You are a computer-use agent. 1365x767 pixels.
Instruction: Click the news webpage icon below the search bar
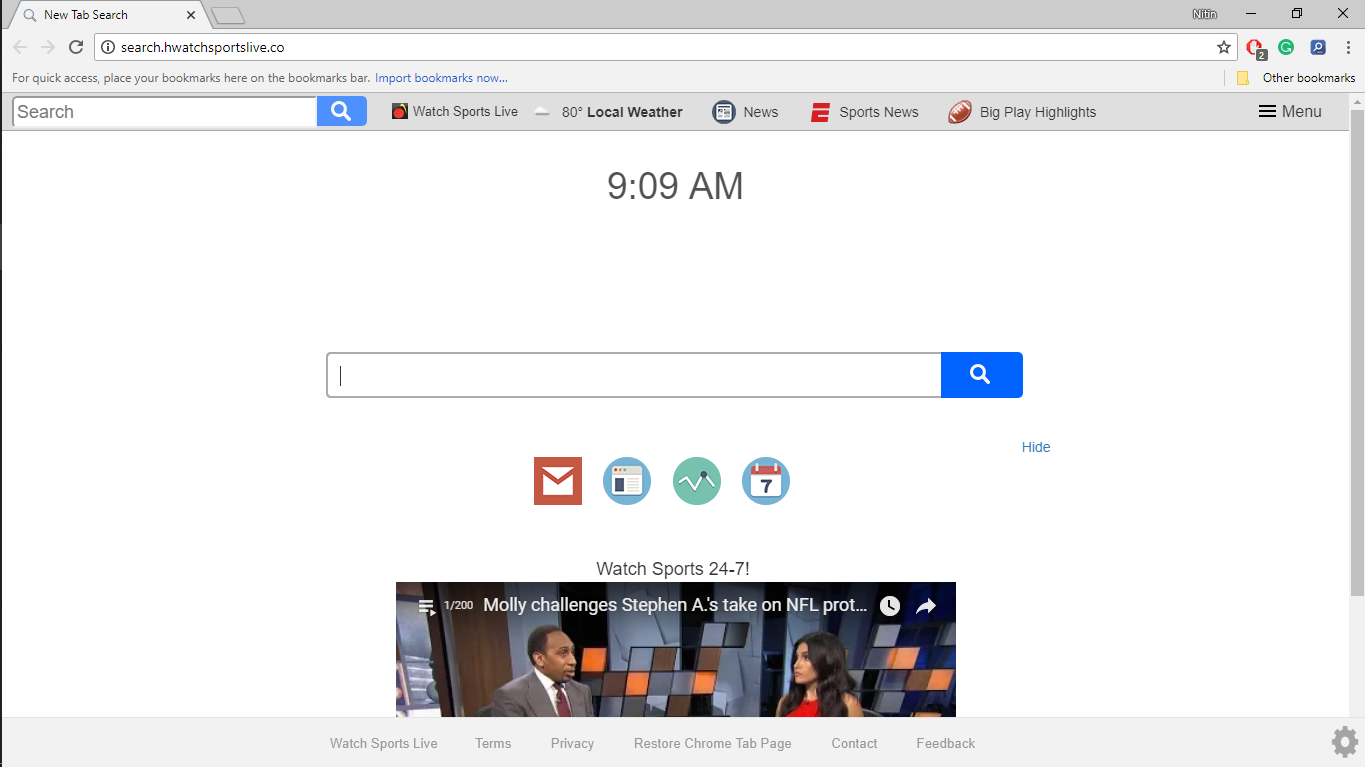click(x=626, y=481)
